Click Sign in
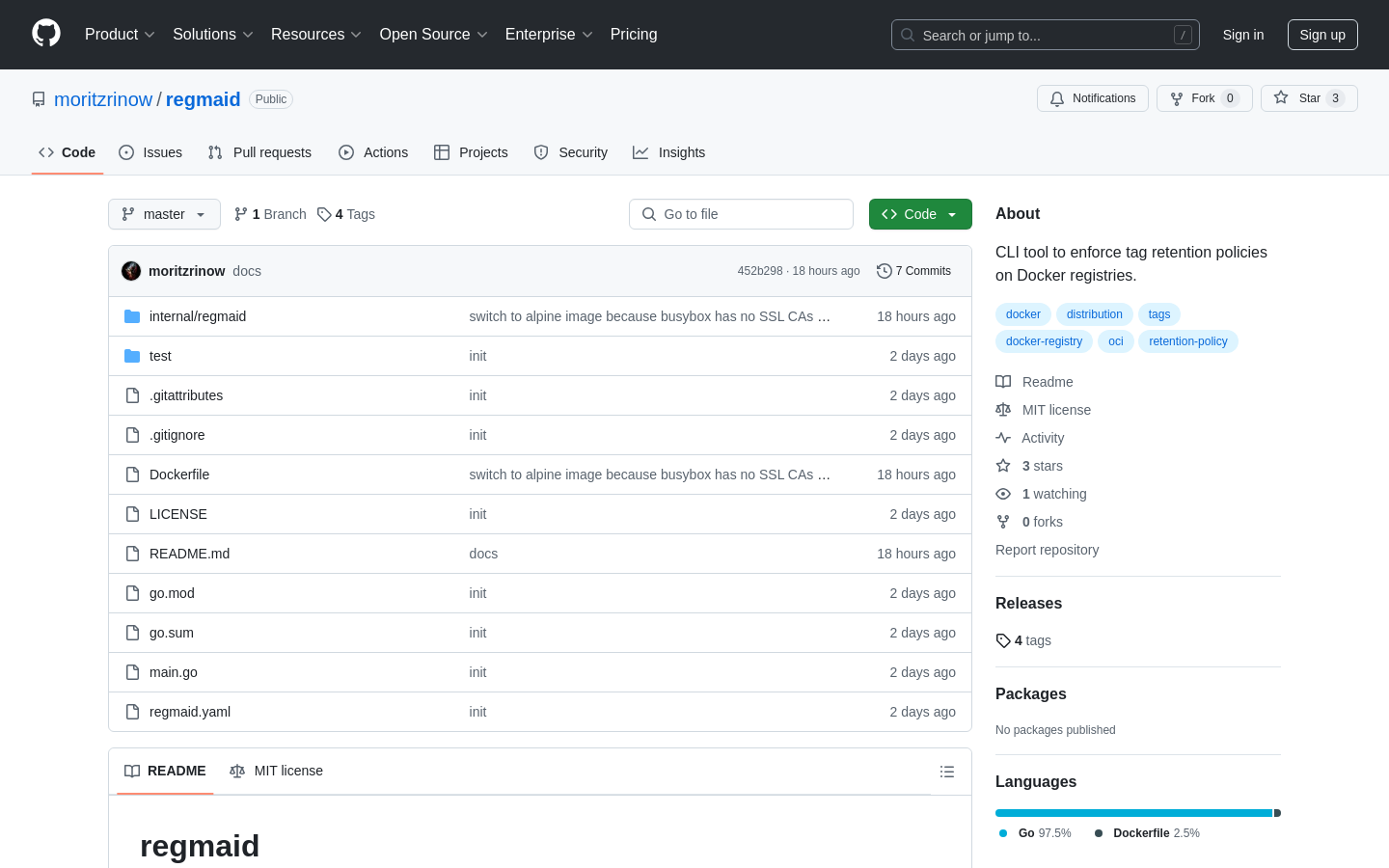 point(1242,35)
